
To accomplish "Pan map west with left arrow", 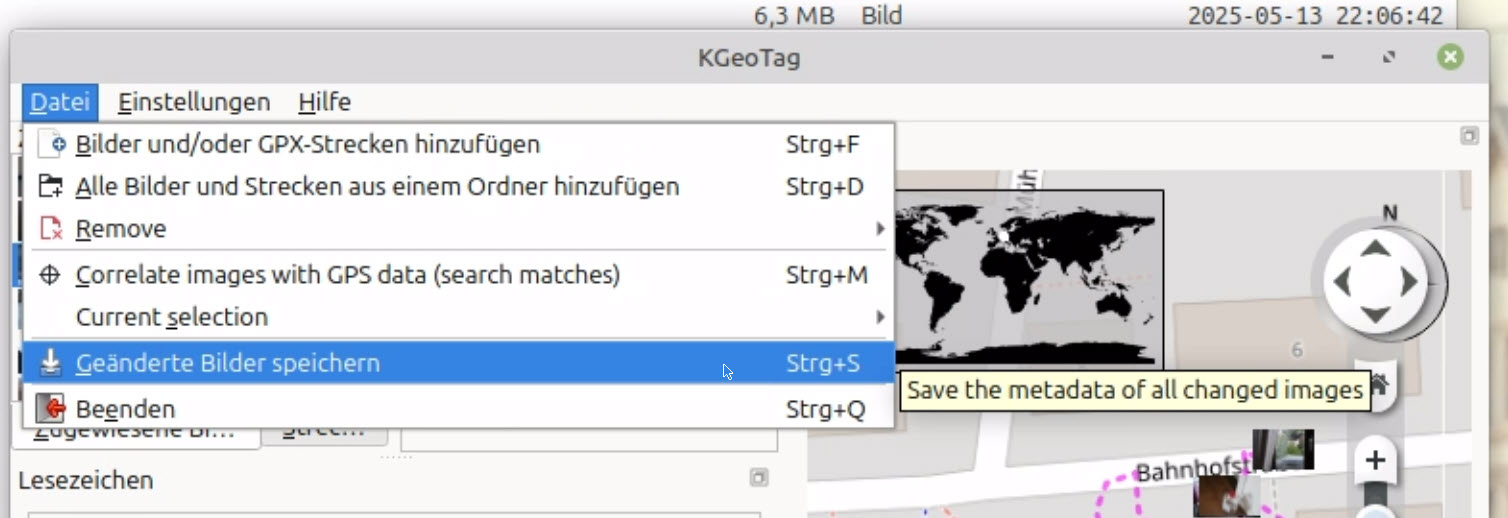I will pyautogui.click(x=1342, y=282).
